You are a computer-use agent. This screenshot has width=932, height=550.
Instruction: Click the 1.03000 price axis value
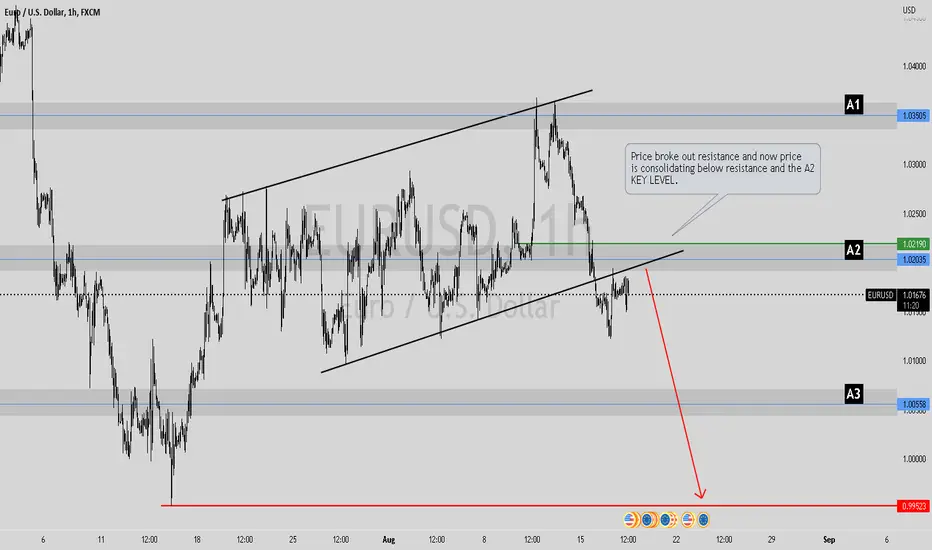pos(914,164)
